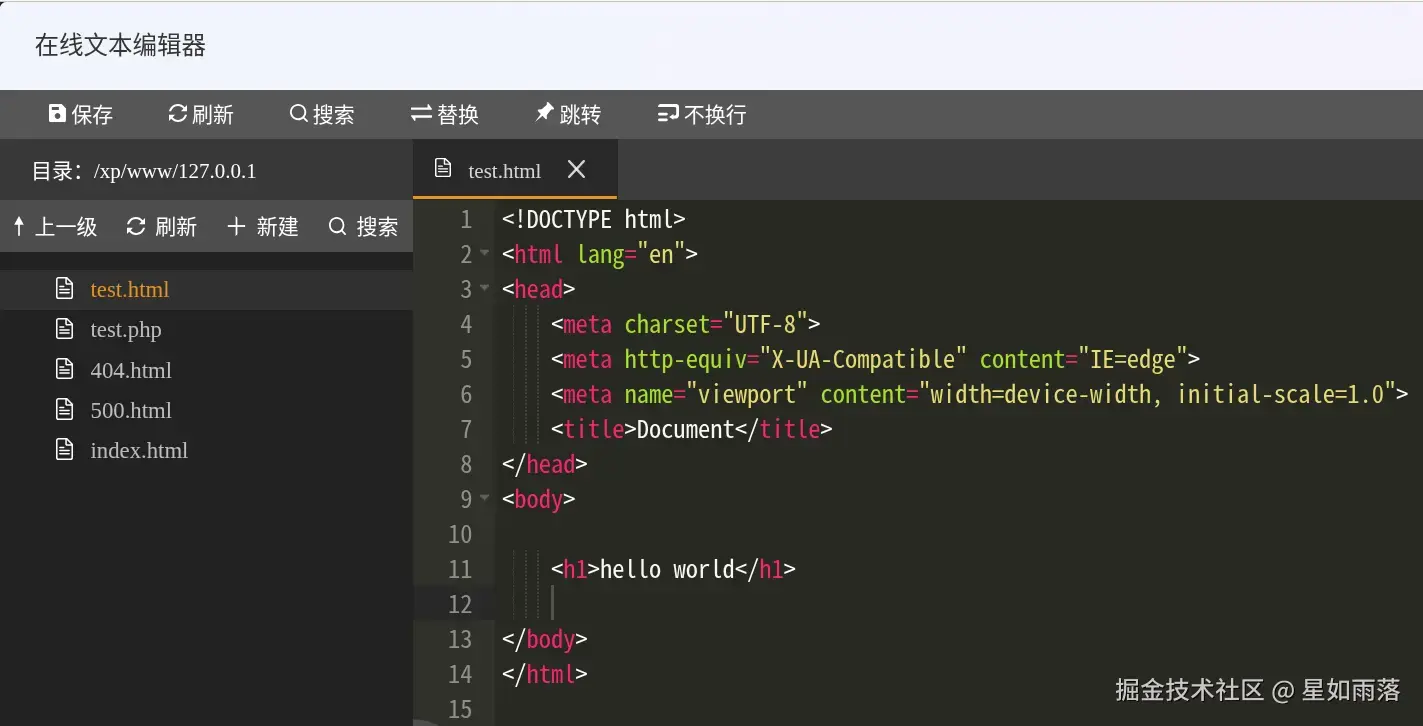Open index.html in the file list
1423x726 pixels.
point(139,450)
